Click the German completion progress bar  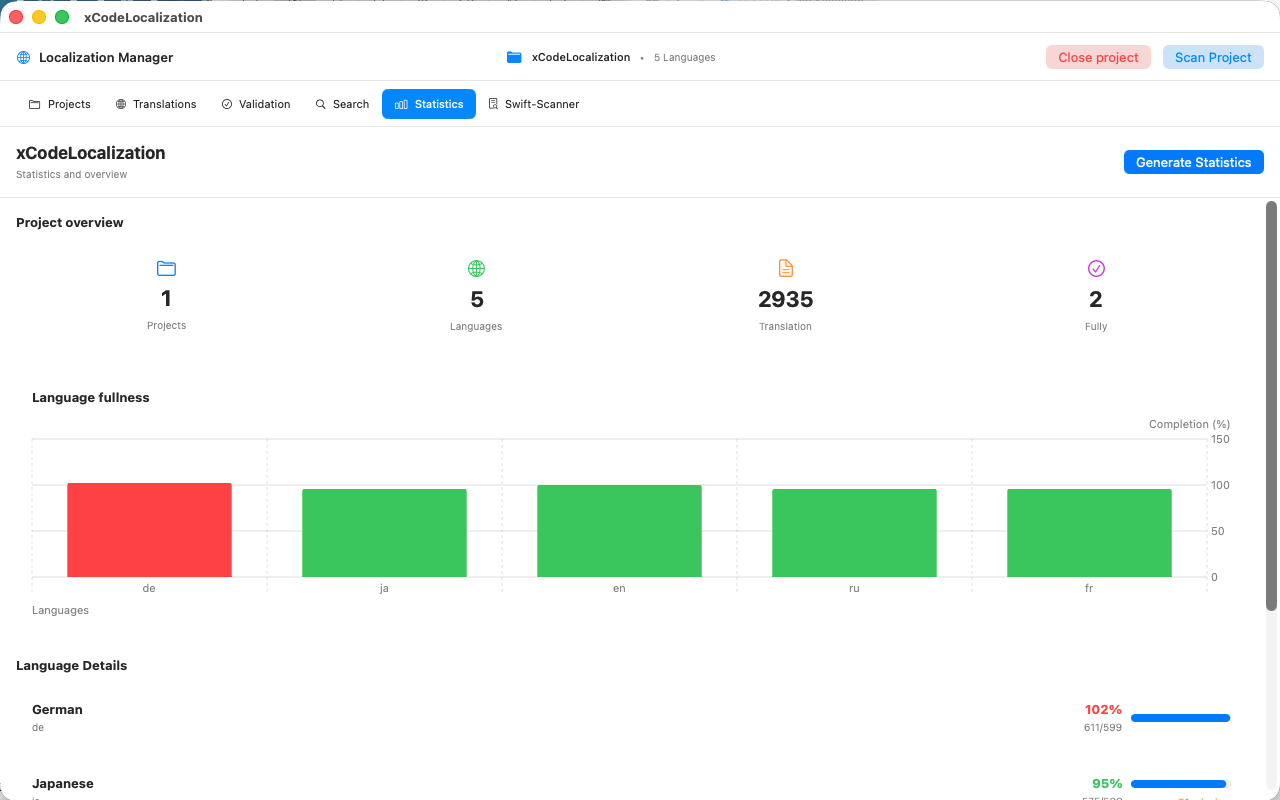pos(1180,718)
